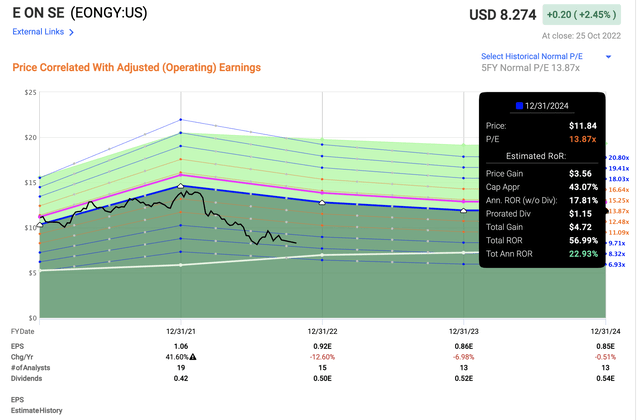Click the white triangle marker at 12/31/23
This screenshot has height=420, width=640.
[463, 211]
